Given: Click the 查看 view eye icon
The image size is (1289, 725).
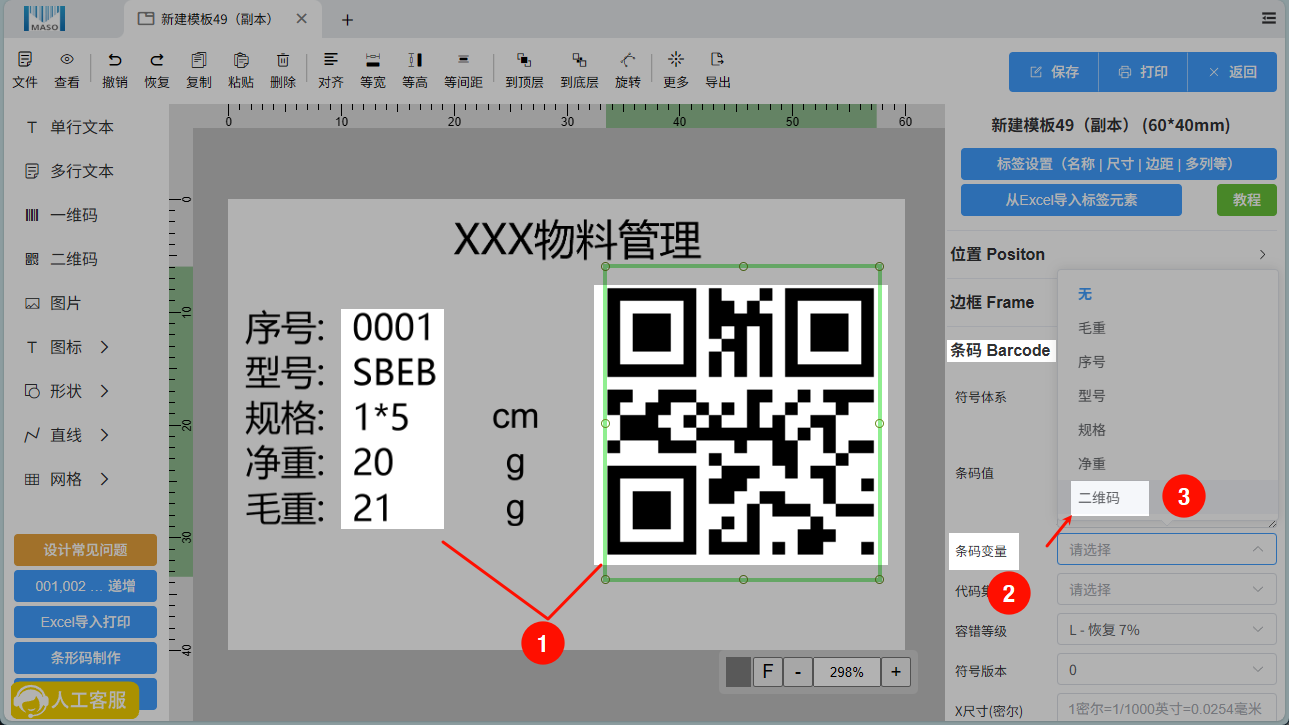Looking at the screenshot, I should tap(67, 60).
